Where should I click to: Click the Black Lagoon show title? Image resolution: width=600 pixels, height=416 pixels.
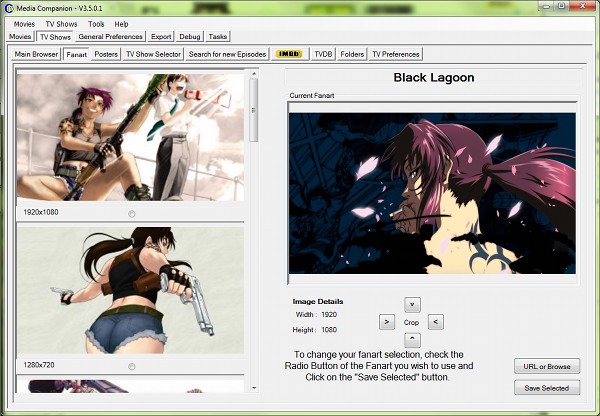click(434, 78)
